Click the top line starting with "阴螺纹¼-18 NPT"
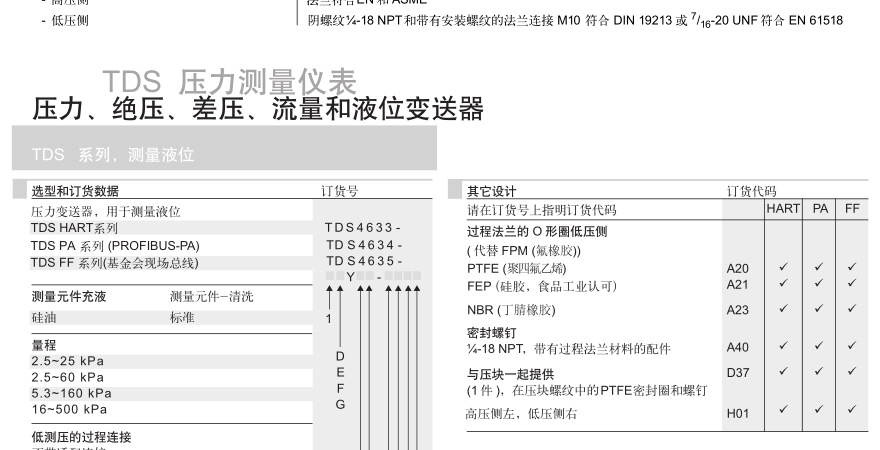This screenshot has height=450, width=880. tap(575, 21)
